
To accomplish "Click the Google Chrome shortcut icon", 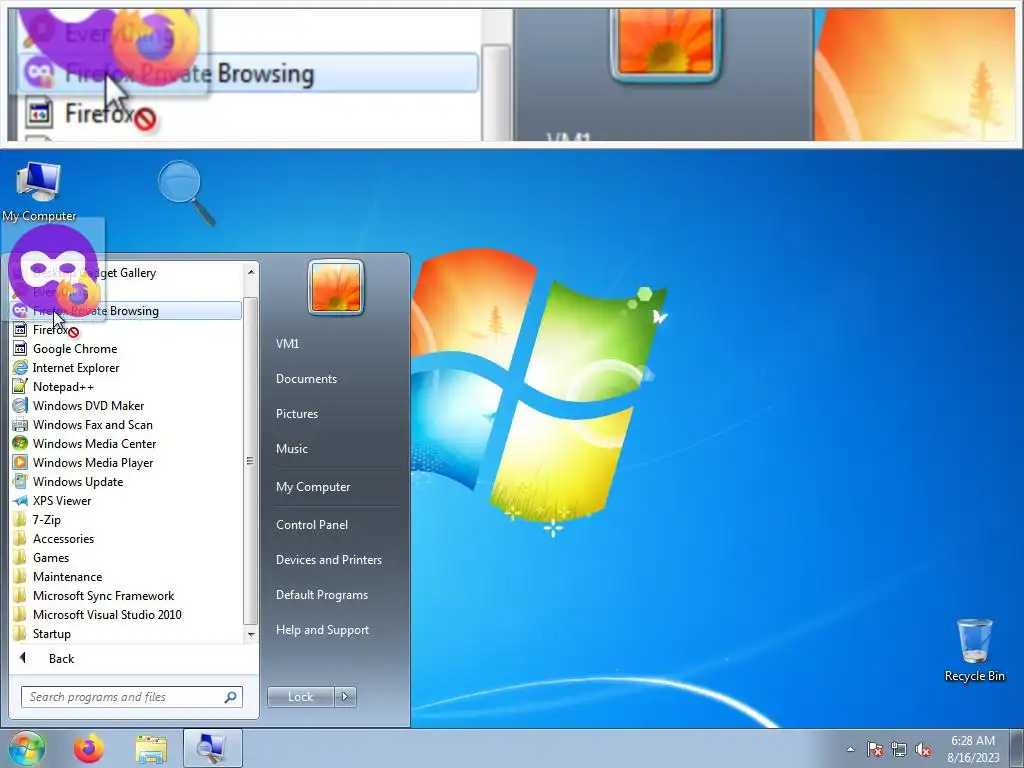I will click(x=20, y=348).
